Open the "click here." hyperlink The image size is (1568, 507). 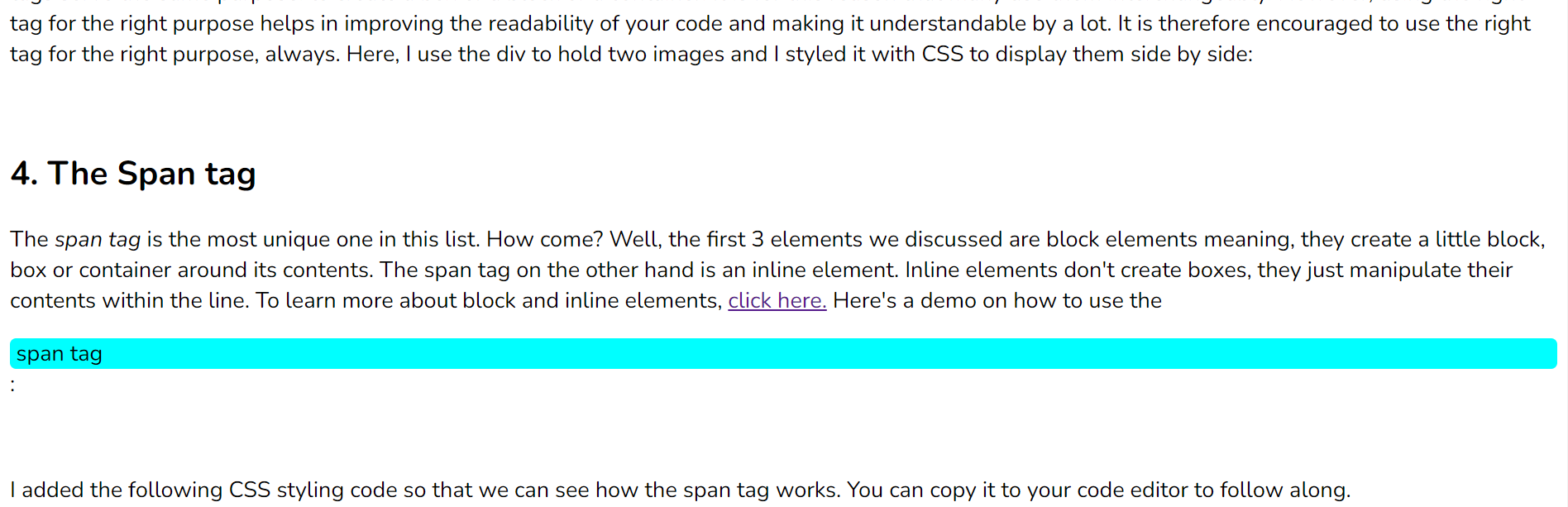777,301
